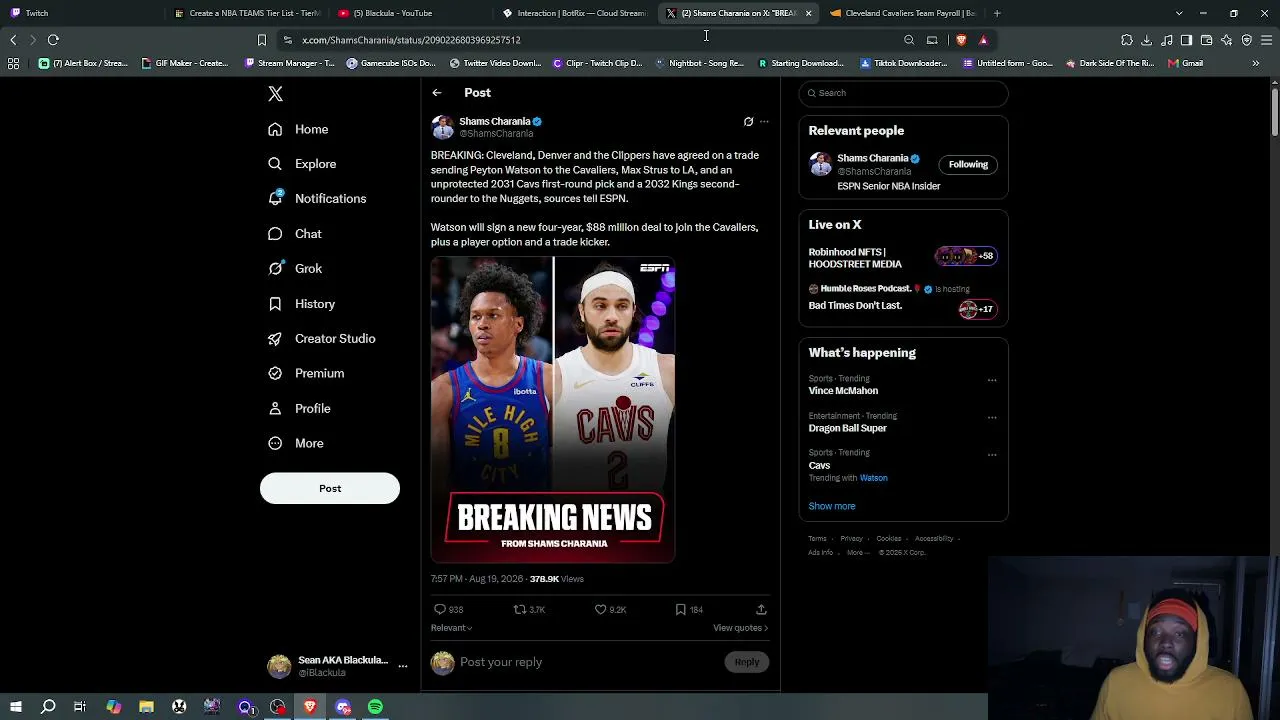Open Notifications in the sidebar

tap(317, 198)
